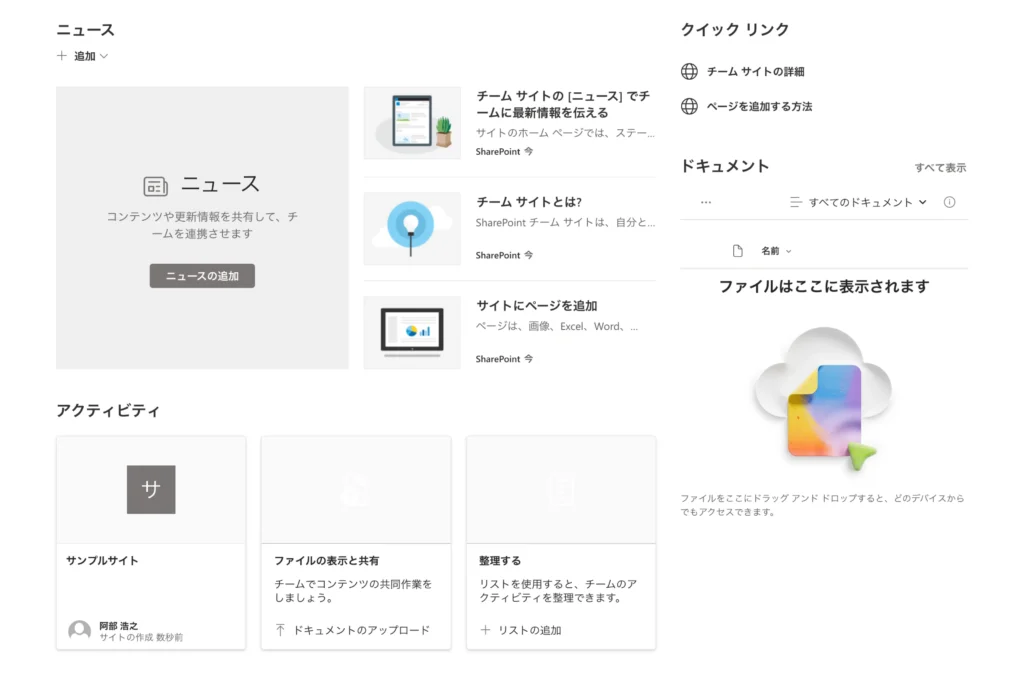This screenshot has height=687, width=1024.
Task: Click the サイトにページを追加 news thumbnail
Action: [x=412, y=332]
